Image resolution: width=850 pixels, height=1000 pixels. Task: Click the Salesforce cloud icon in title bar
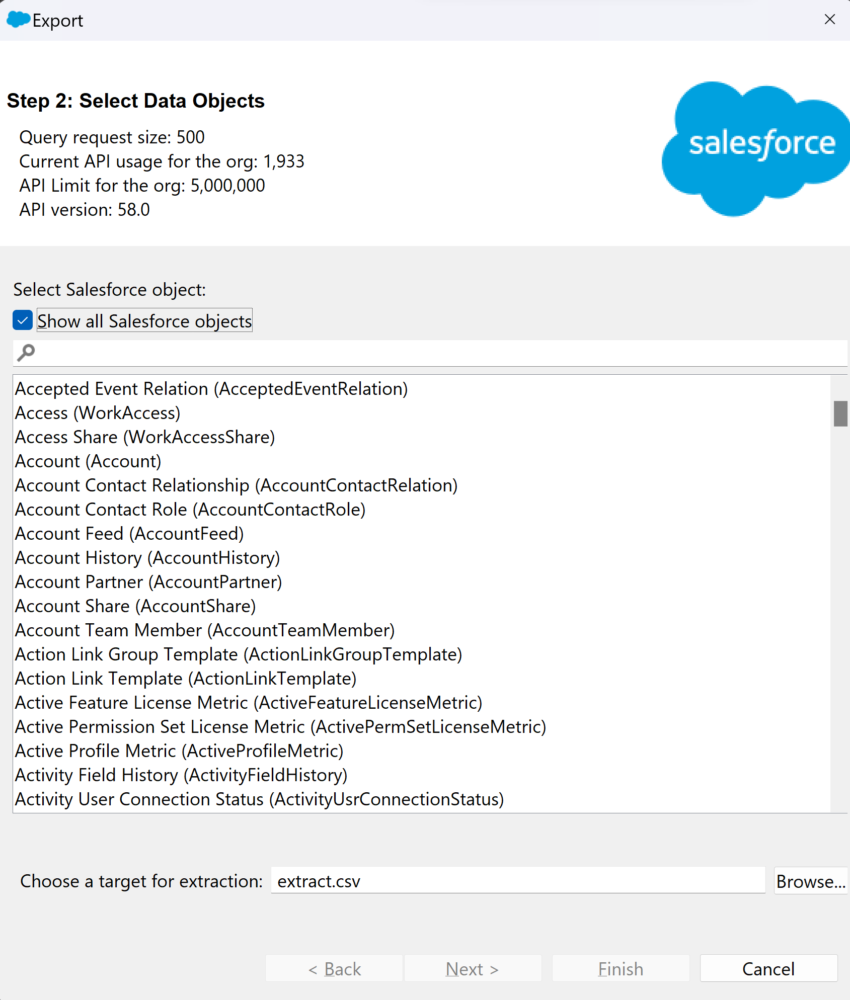click(x=18, y=20)
